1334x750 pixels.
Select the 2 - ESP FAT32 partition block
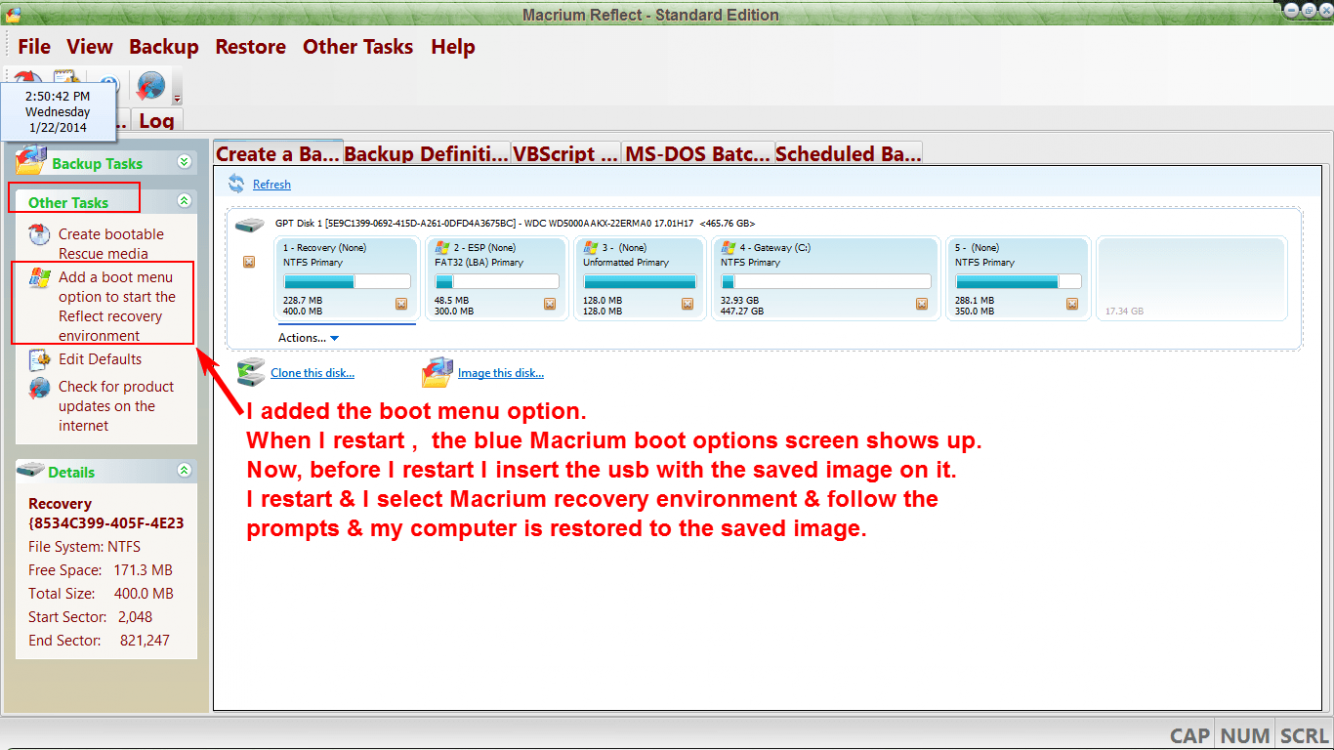[497, 279]
